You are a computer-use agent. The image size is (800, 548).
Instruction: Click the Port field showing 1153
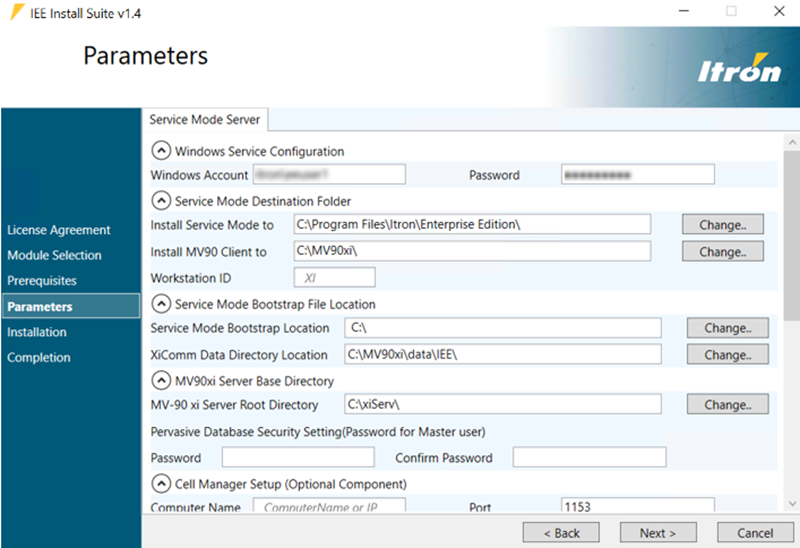(638, 505)
